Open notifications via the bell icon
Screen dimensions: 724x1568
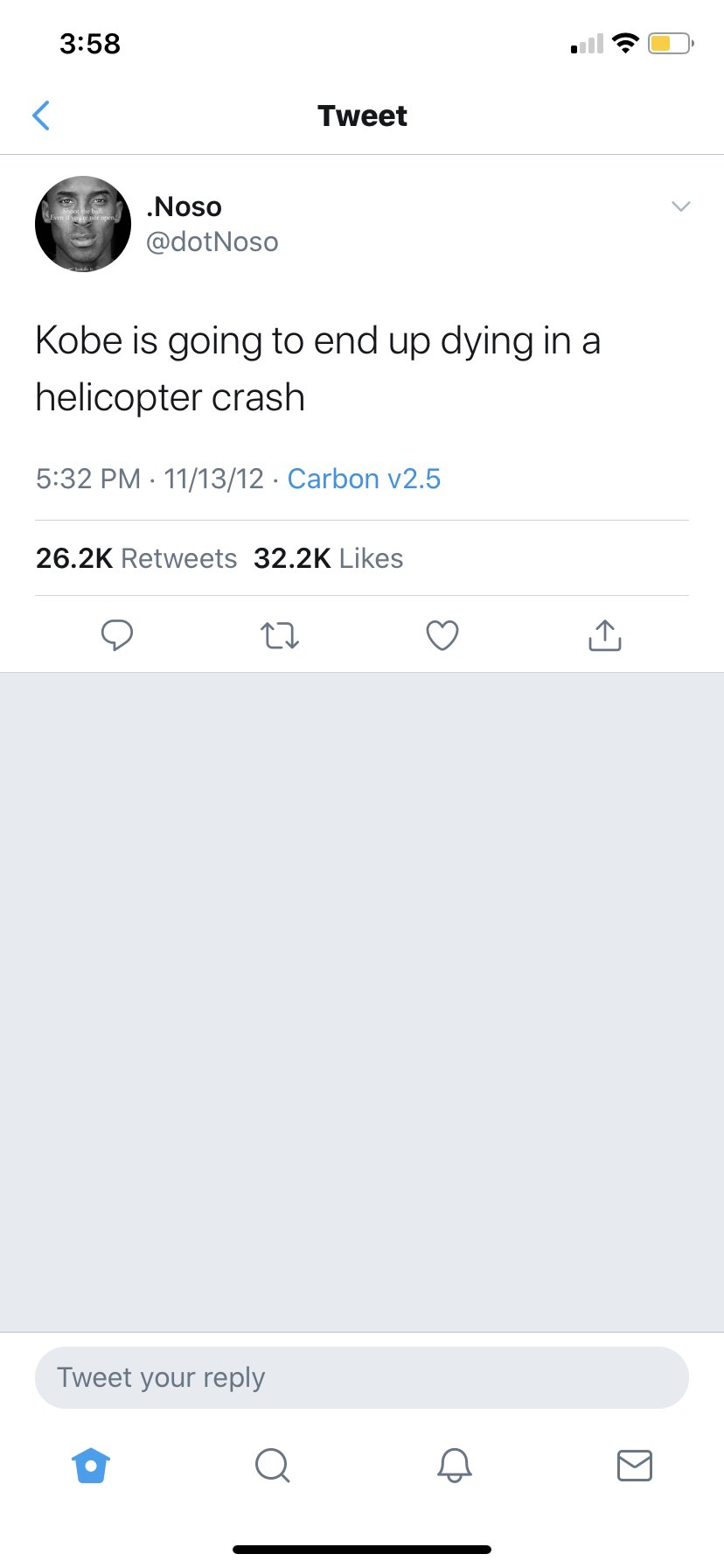pyautogui.click(x=454, y=1465)
